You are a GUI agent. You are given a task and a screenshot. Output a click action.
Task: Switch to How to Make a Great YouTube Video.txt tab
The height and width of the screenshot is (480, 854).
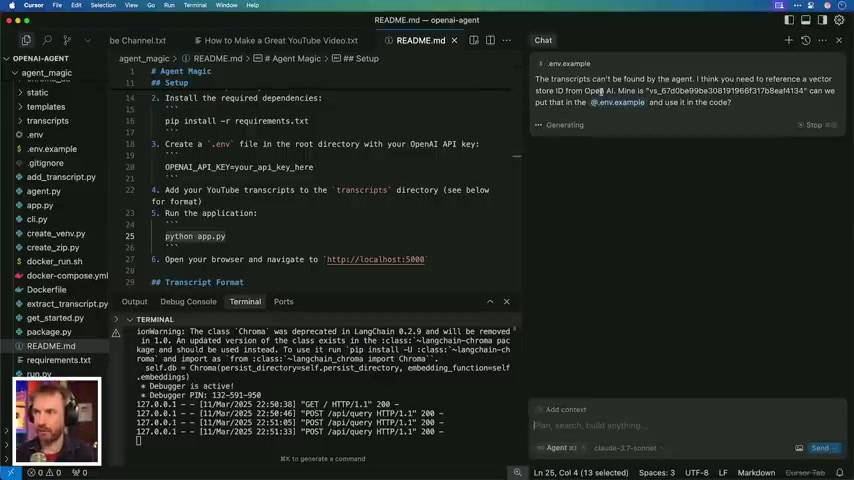[x=276, y=40]
